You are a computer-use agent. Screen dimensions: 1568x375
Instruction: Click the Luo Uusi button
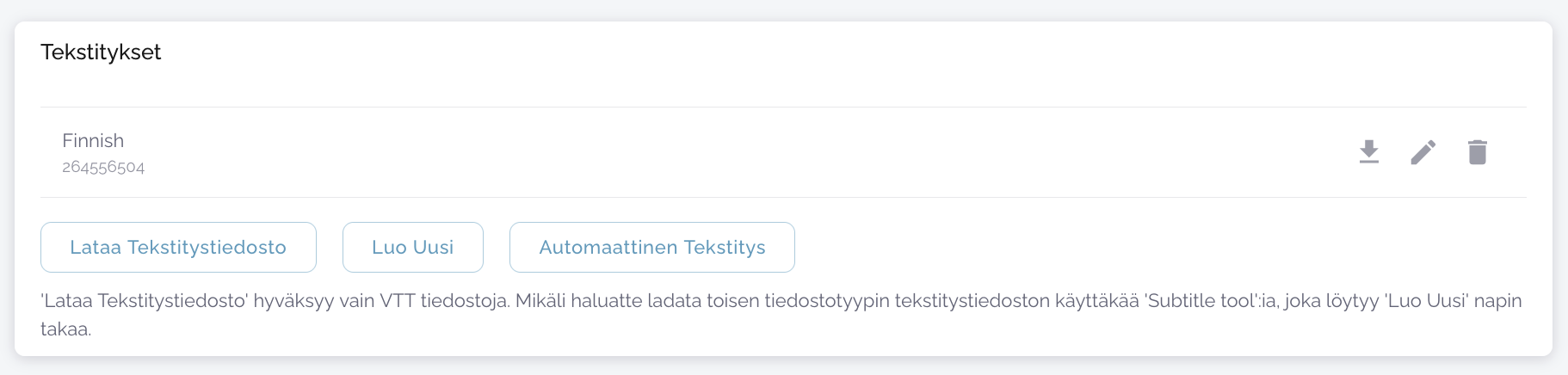(x=413, y=248)
